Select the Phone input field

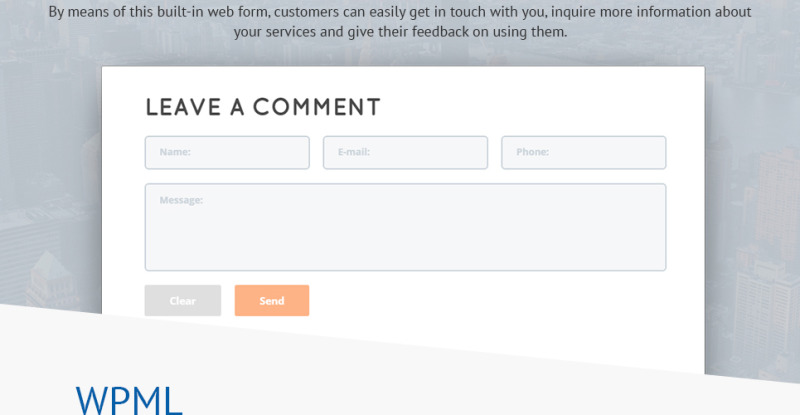coord(584,152)
